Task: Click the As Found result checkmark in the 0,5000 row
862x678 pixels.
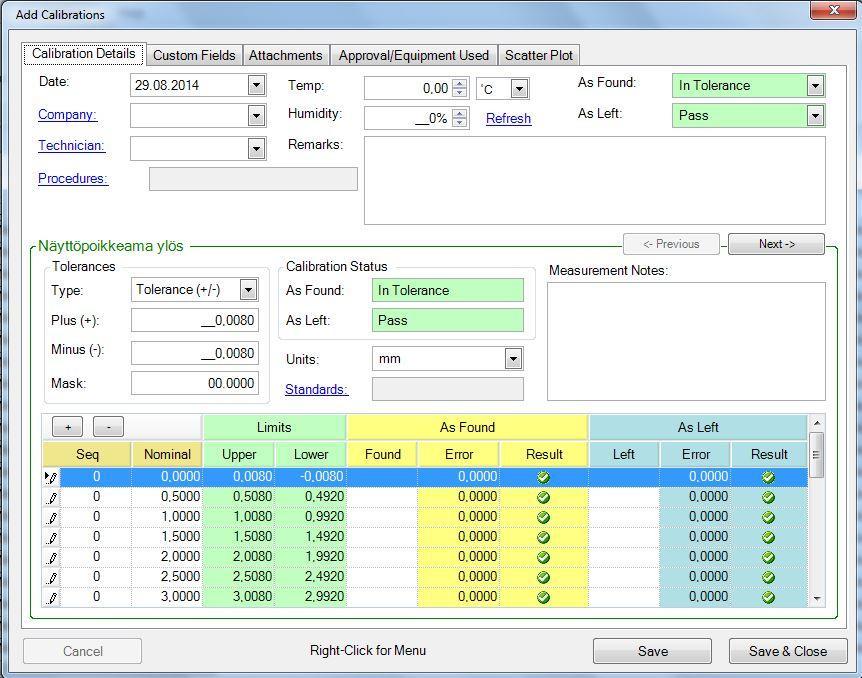Action: point(543,497)
